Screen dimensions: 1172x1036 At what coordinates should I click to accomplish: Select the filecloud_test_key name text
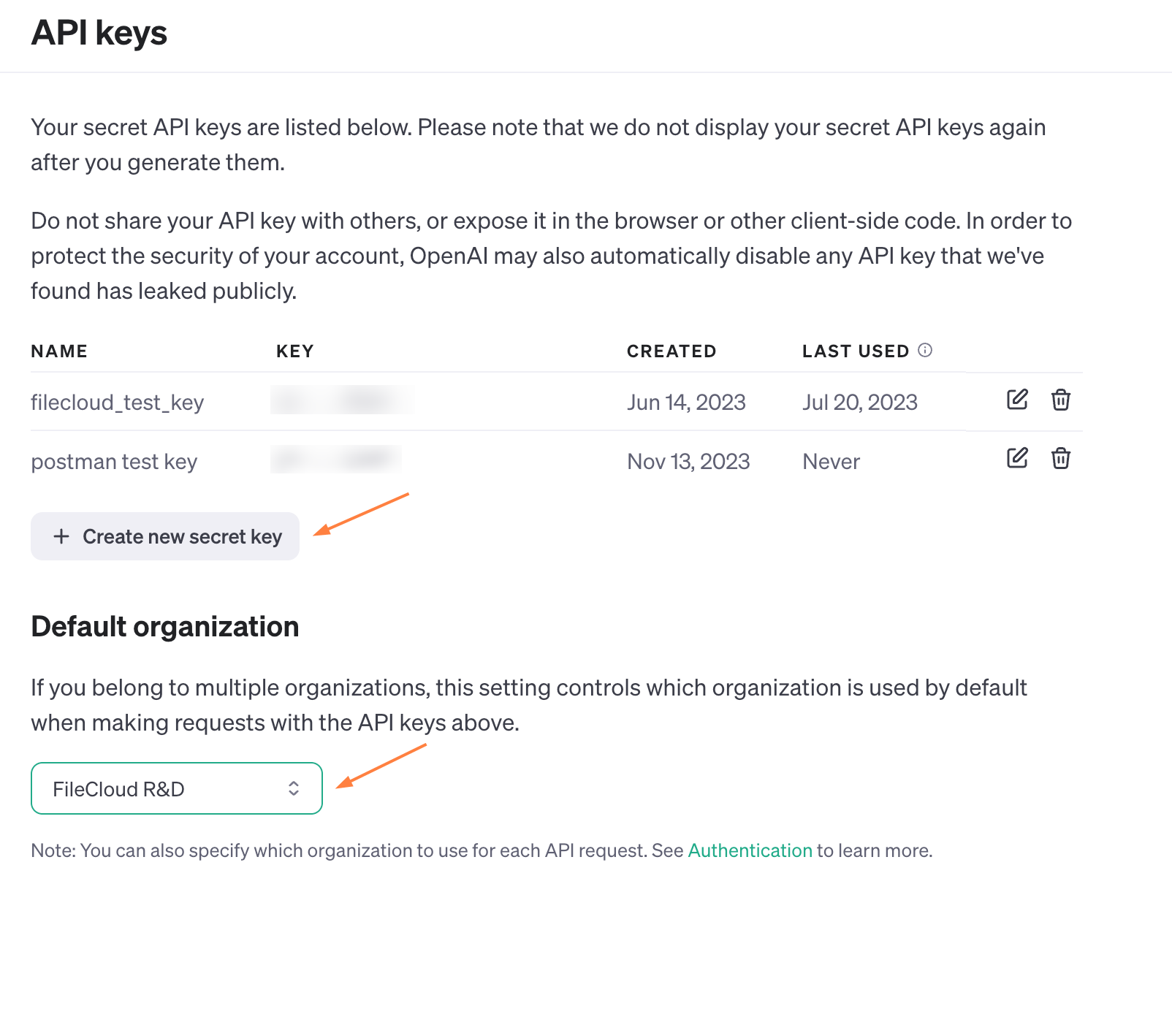(117, 403)
